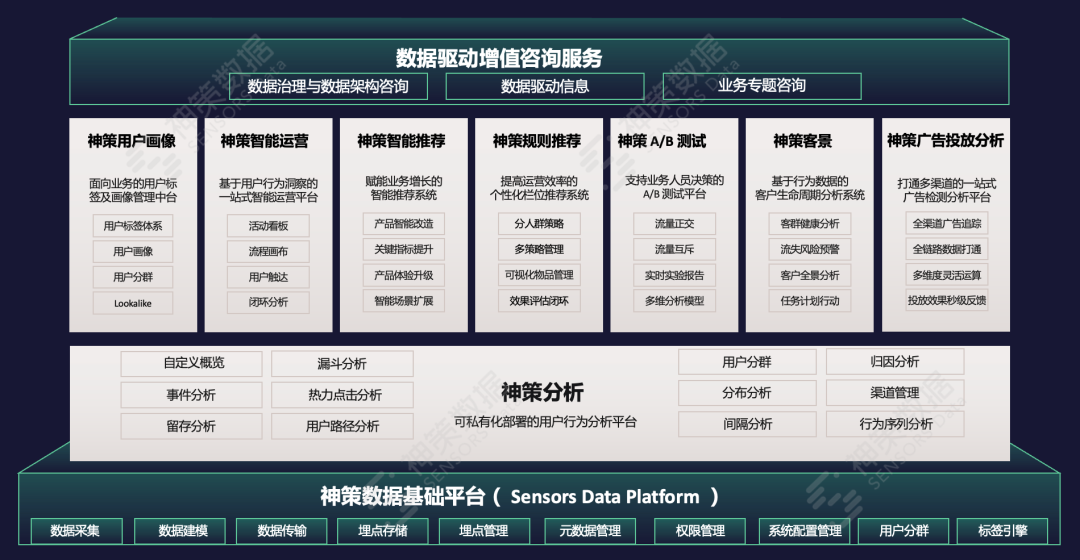Select the 埋点存储 box
This screenshot has width=1080, height=560.
point(383,531)
